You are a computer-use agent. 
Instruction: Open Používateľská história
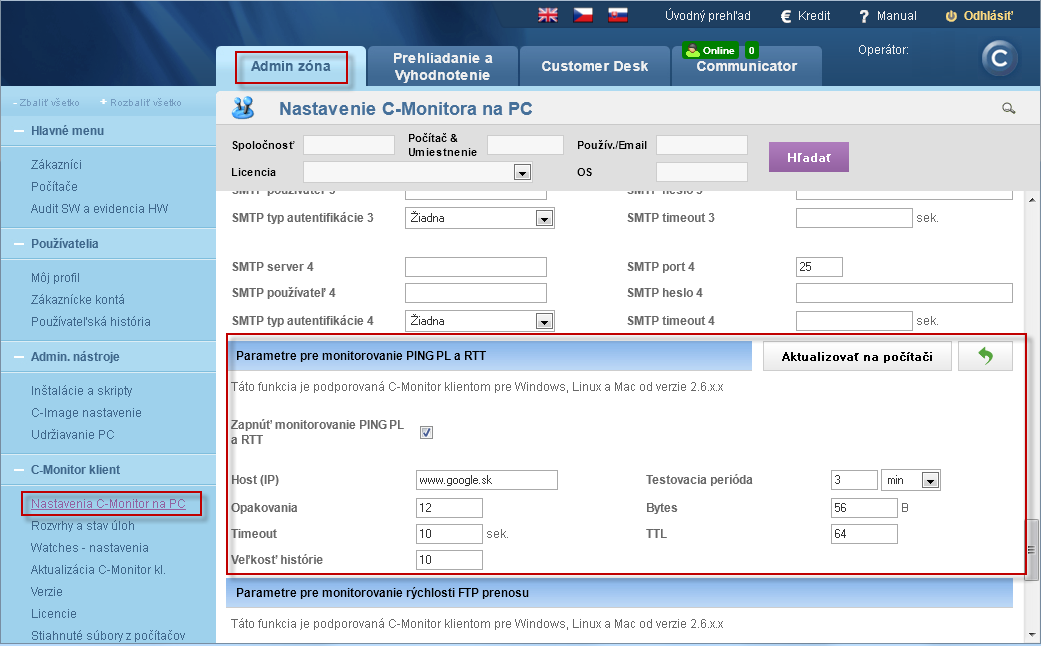coord(91,321)
